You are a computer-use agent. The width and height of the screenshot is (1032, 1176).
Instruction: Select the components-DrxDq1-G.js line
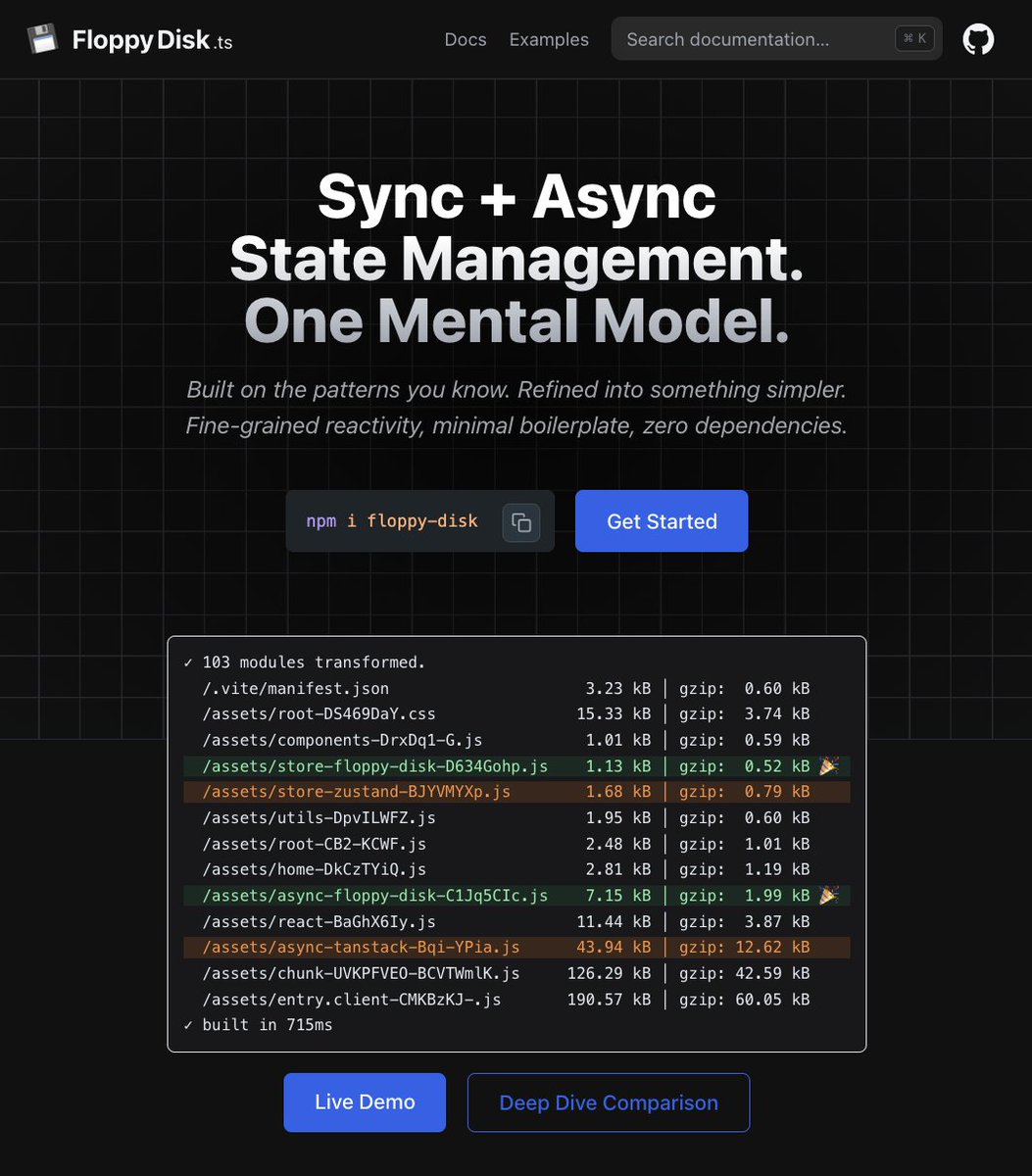tap(516, 740)
